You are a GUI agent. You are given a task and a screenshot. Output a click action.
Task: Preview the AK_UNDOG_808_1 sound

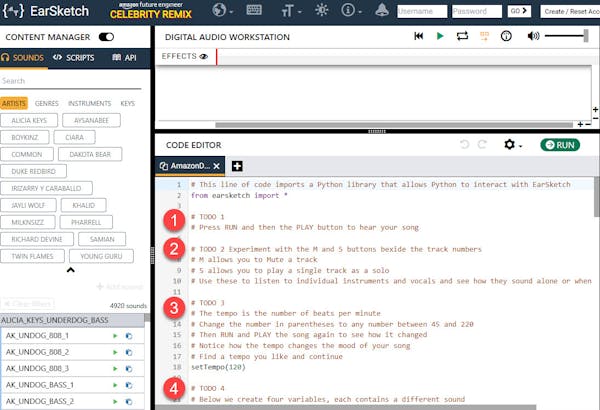point(116,337)
